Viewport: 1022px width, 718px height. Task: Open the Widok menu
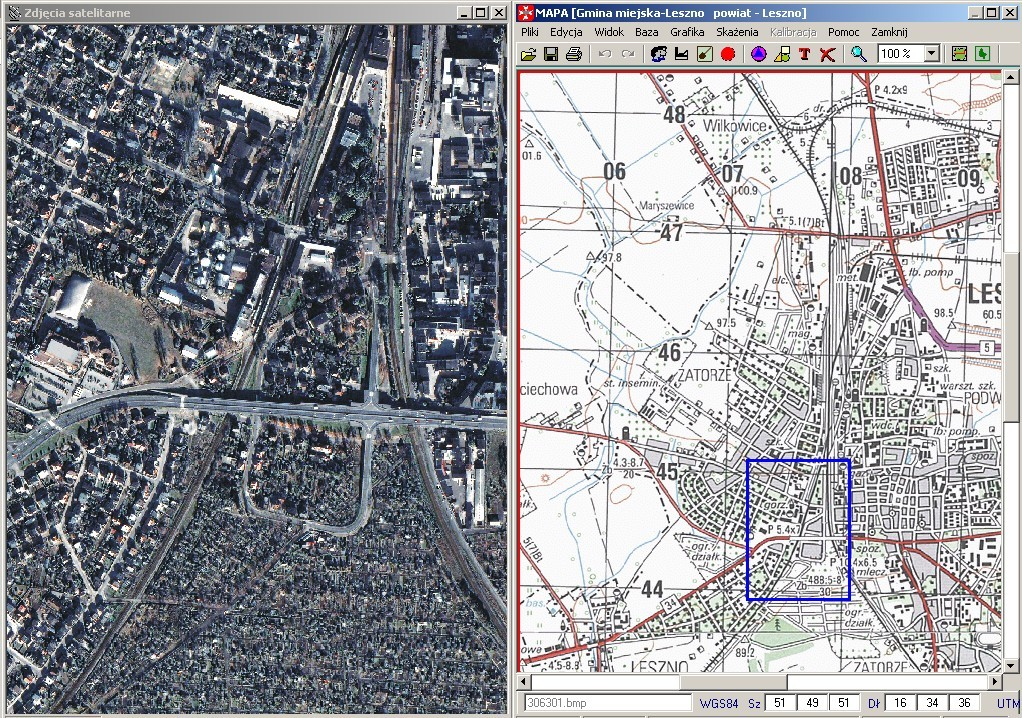(609, 32)
